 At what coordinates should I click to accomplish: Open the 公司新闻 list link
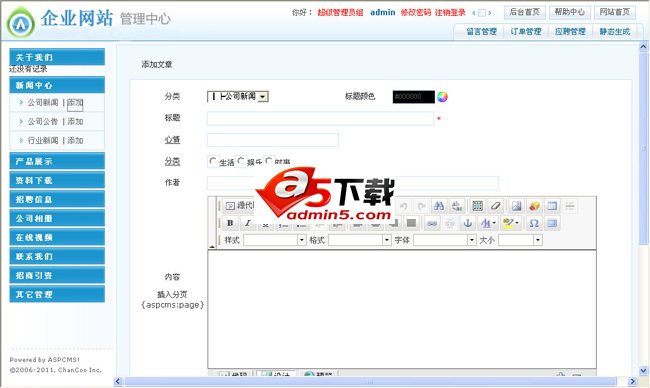point(43,102)
